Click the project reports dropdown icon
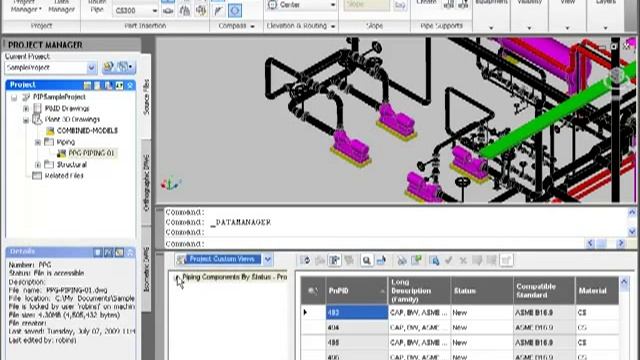 pos(124,67)
